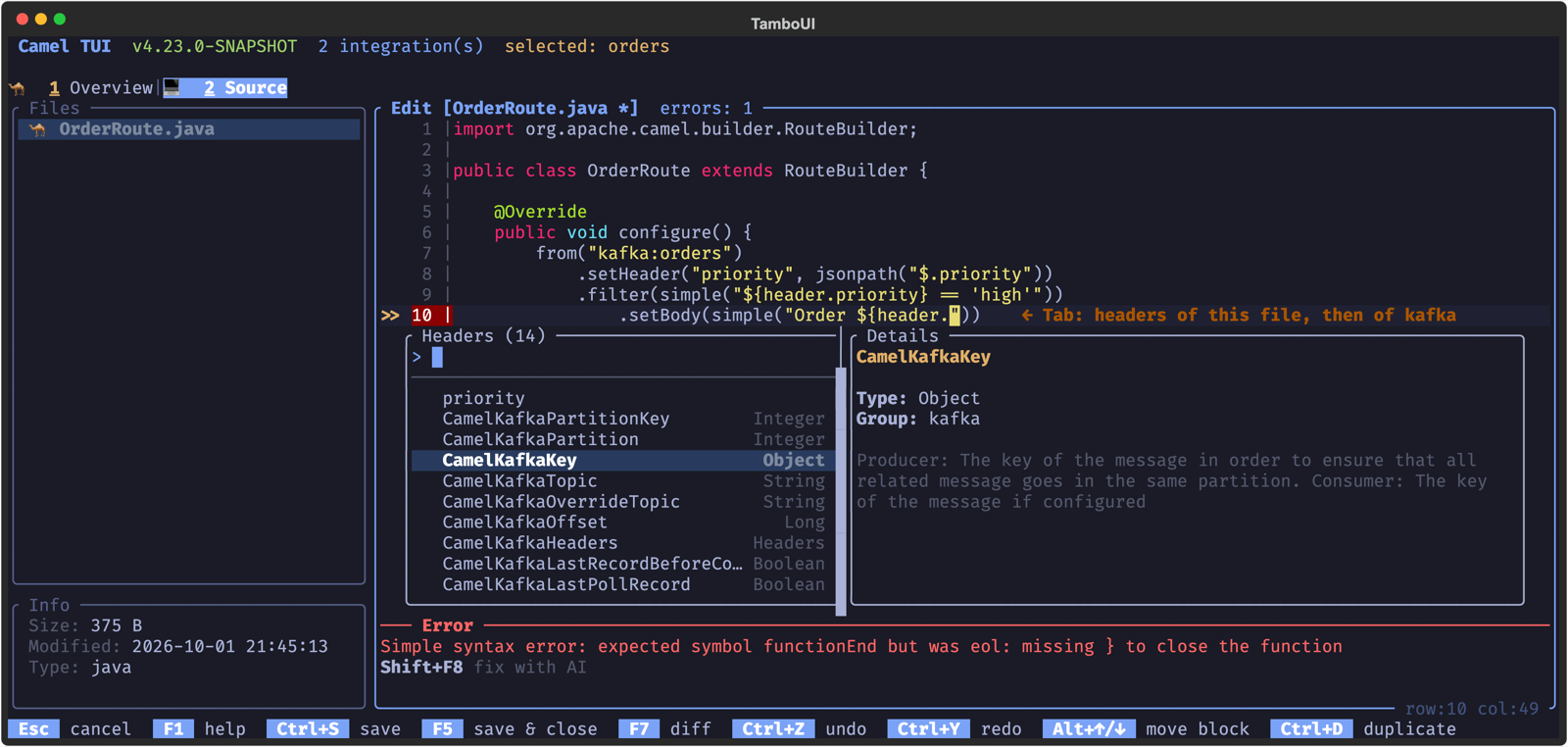The width and height of the screenshot is (1568, 747).
Task: Click the Size: 375 B info
Action: pyautogui.click(x=85, y=625)
